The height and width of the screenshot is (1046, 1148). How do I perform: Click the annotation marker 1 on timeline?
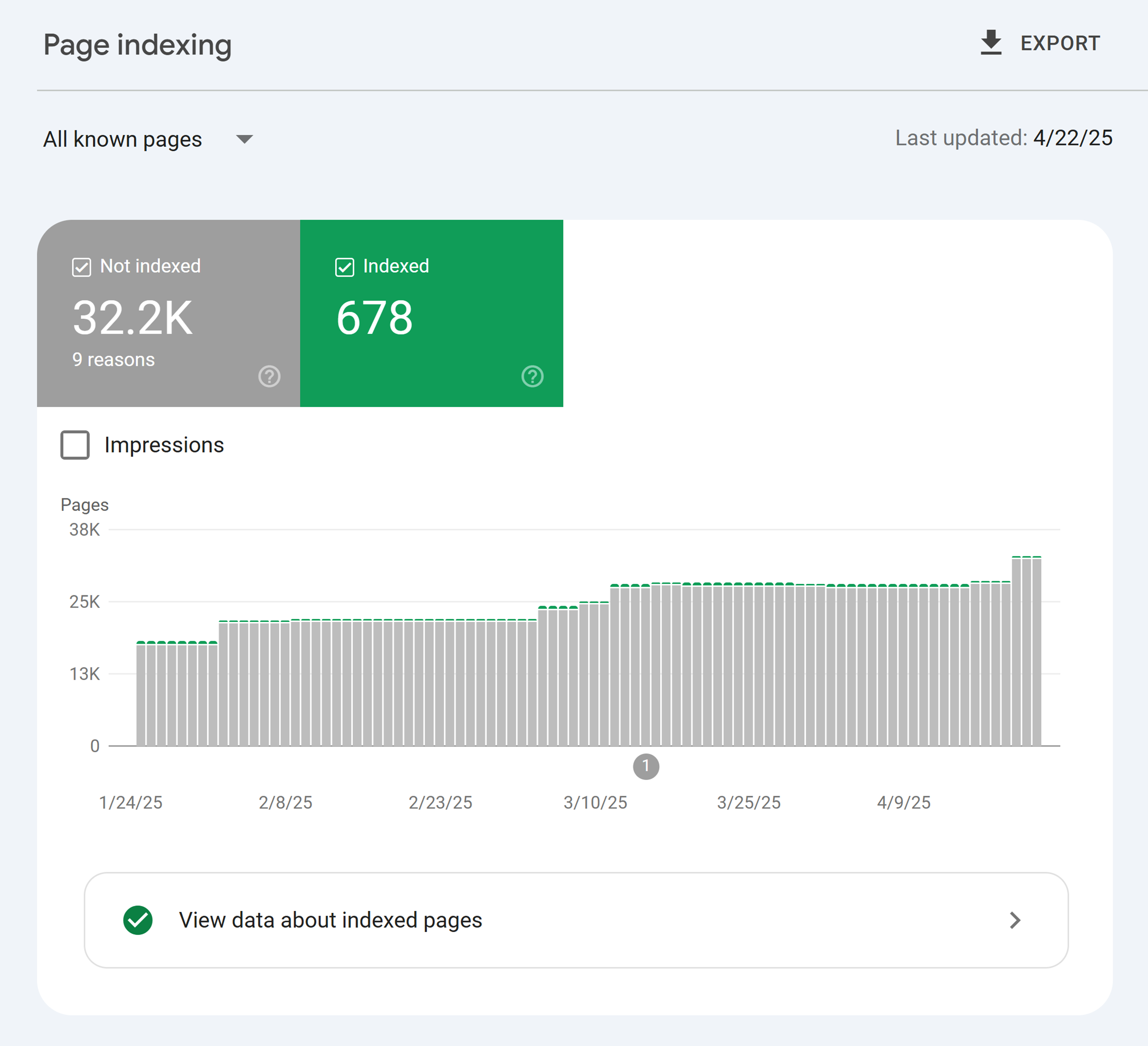(646, 766)
